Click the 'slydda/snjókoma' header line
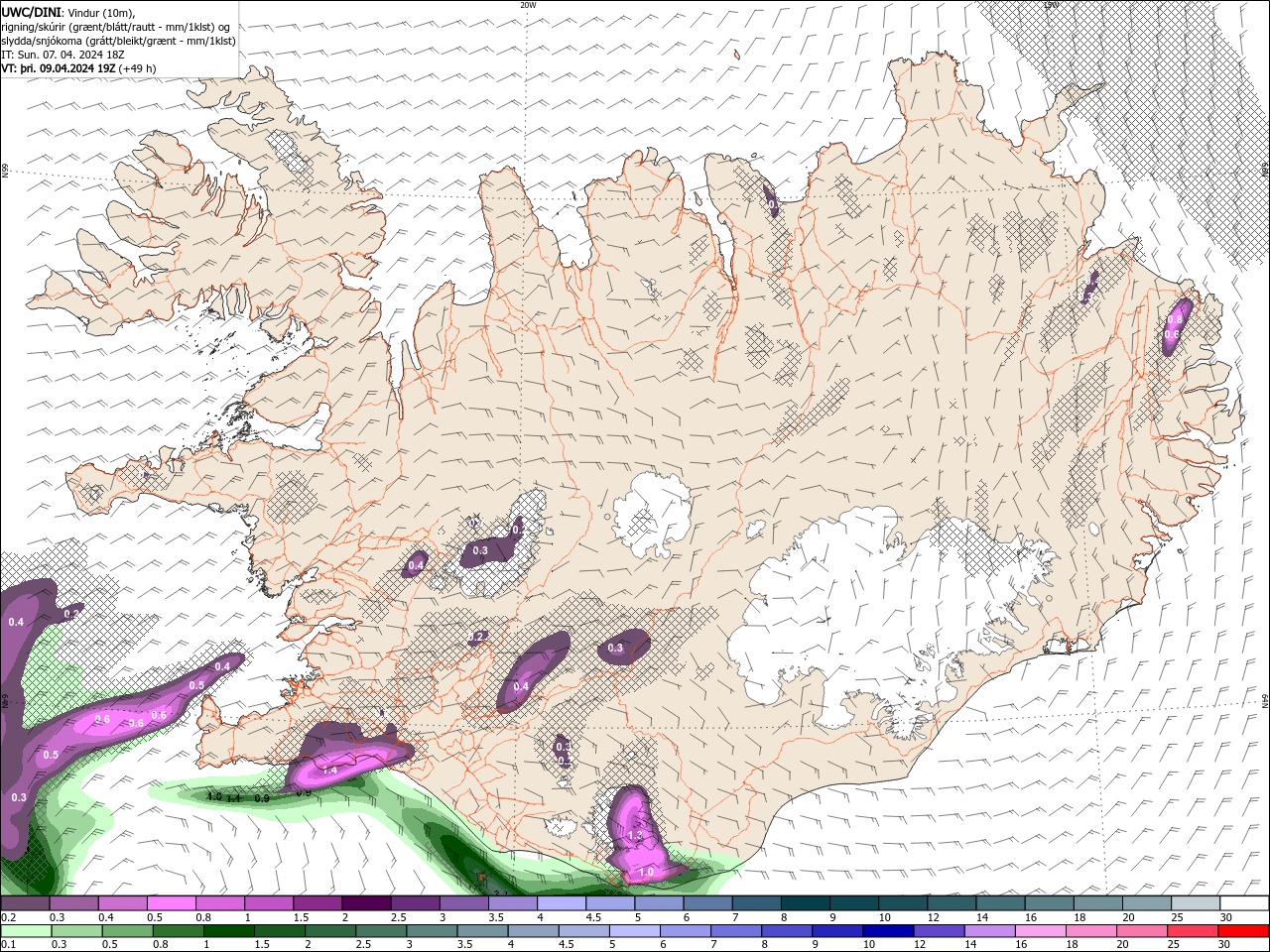1270x952 pixels. [119, 41]
